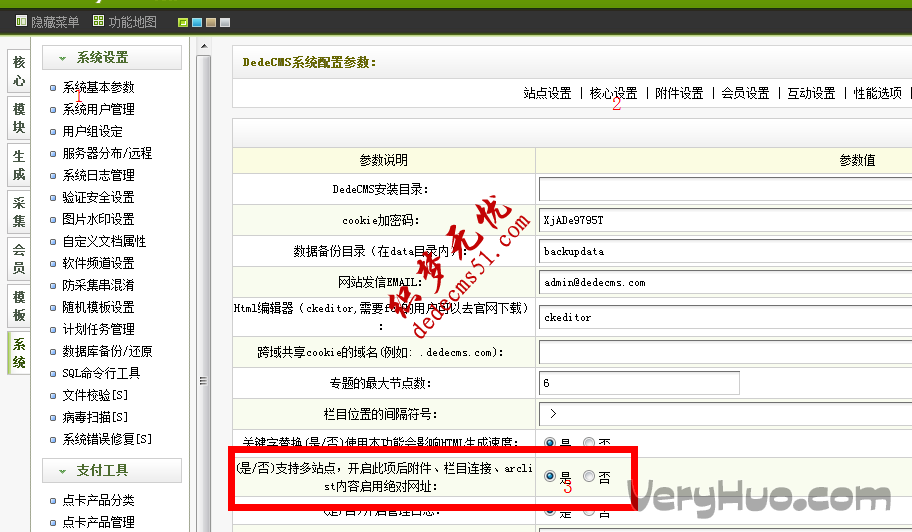This screenshot has height=532, width=912.
Task: Click the 数据备份目录 backupdata field
Action: click(x=725, y=251)
